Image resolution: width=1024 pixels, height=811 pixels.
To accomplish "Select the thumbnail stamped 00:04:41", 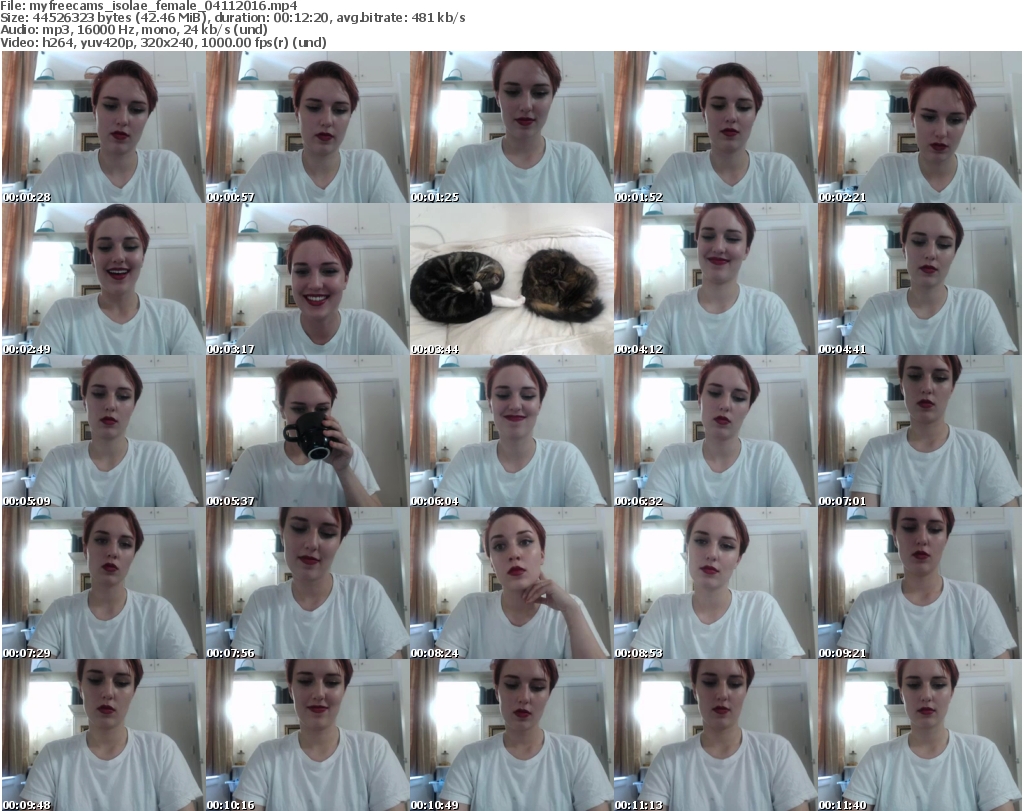I will click(x=920, y=279).
